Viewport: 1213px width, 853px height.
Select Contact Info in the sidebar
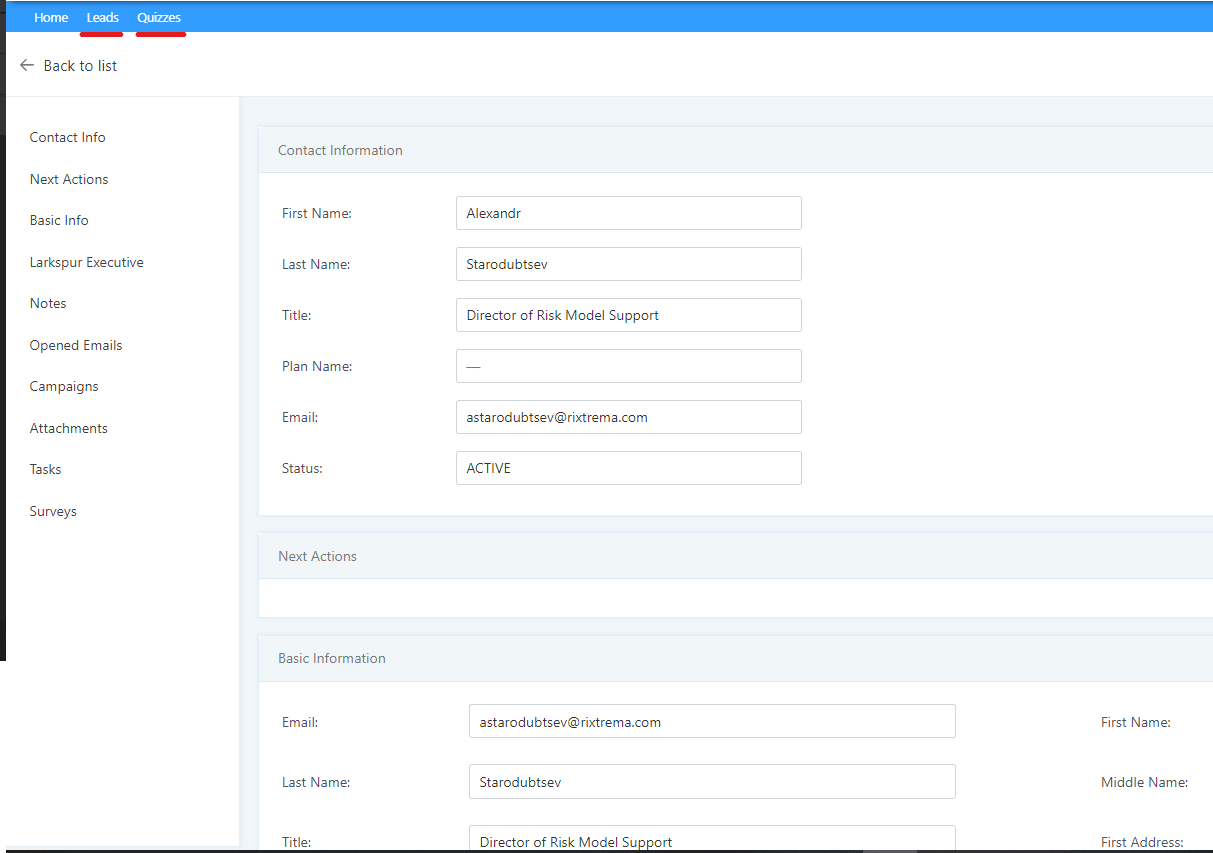[67, 137]
